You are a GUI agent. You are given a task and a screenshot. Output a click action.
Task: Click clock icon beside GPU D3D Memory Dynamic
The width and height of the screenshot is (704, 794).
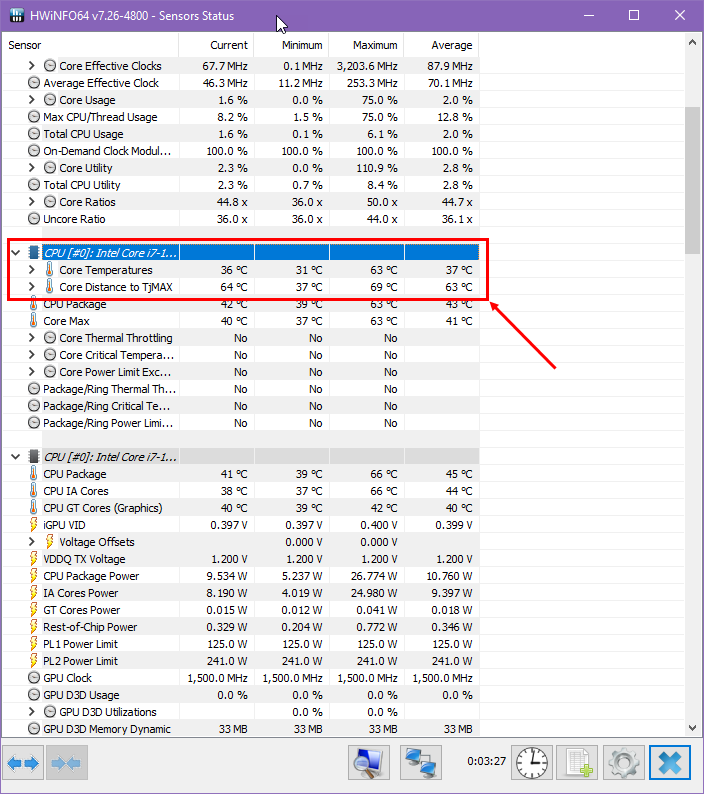coord(33,729)
